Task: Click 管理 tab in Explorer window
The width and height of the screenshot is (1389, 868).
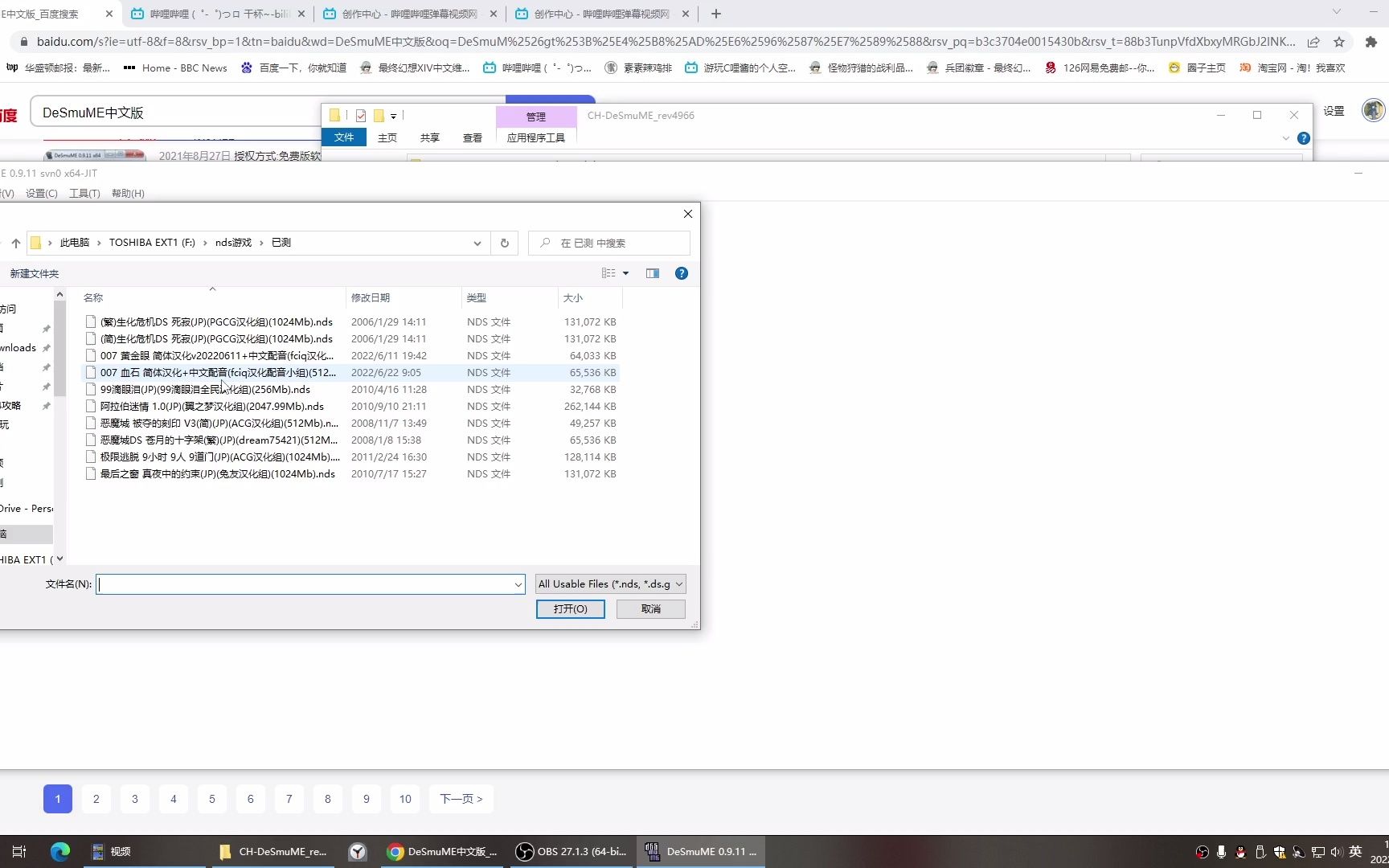Action: coord(536,117)
